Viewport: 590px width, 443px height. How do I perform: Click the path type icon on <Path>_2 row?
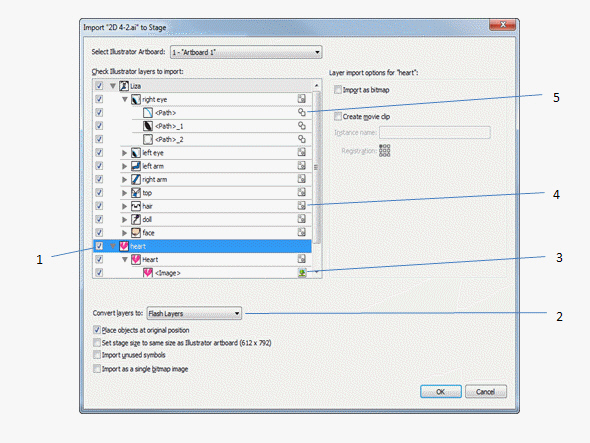point(302,139)
